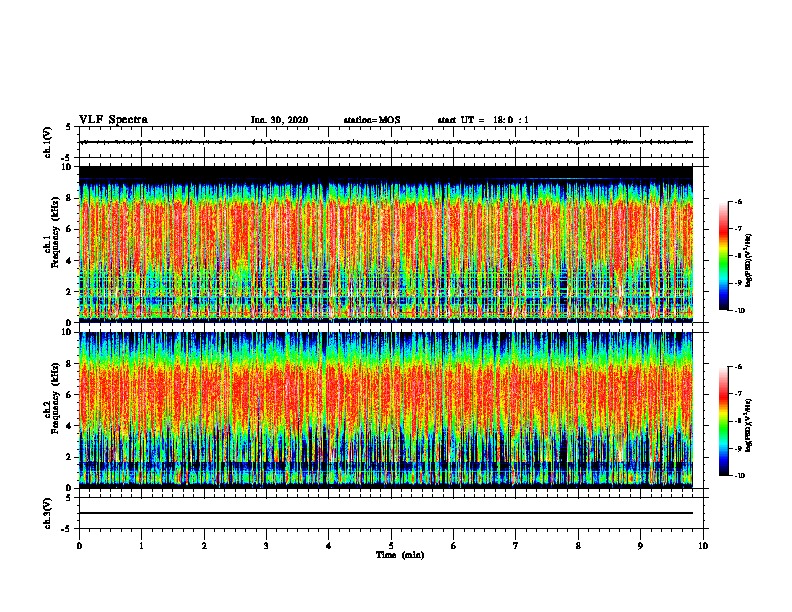Click the "start UT = 18: 0 : 1" text
Image resolution: width=792 pixels, height=612 pixels.
pyautogui.click(x=483, y=120)
